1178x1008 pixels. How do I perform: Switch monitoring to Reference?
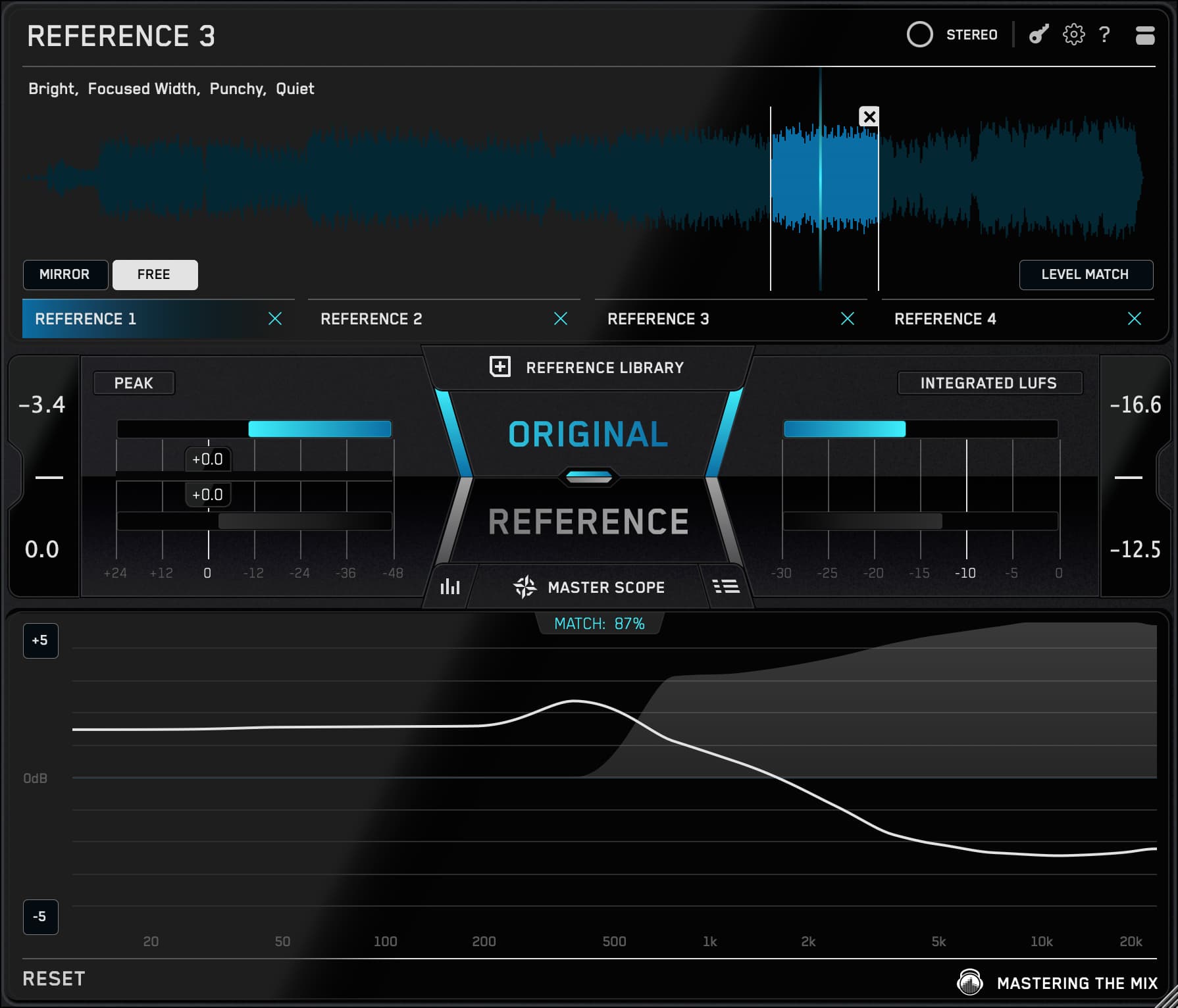588,522
